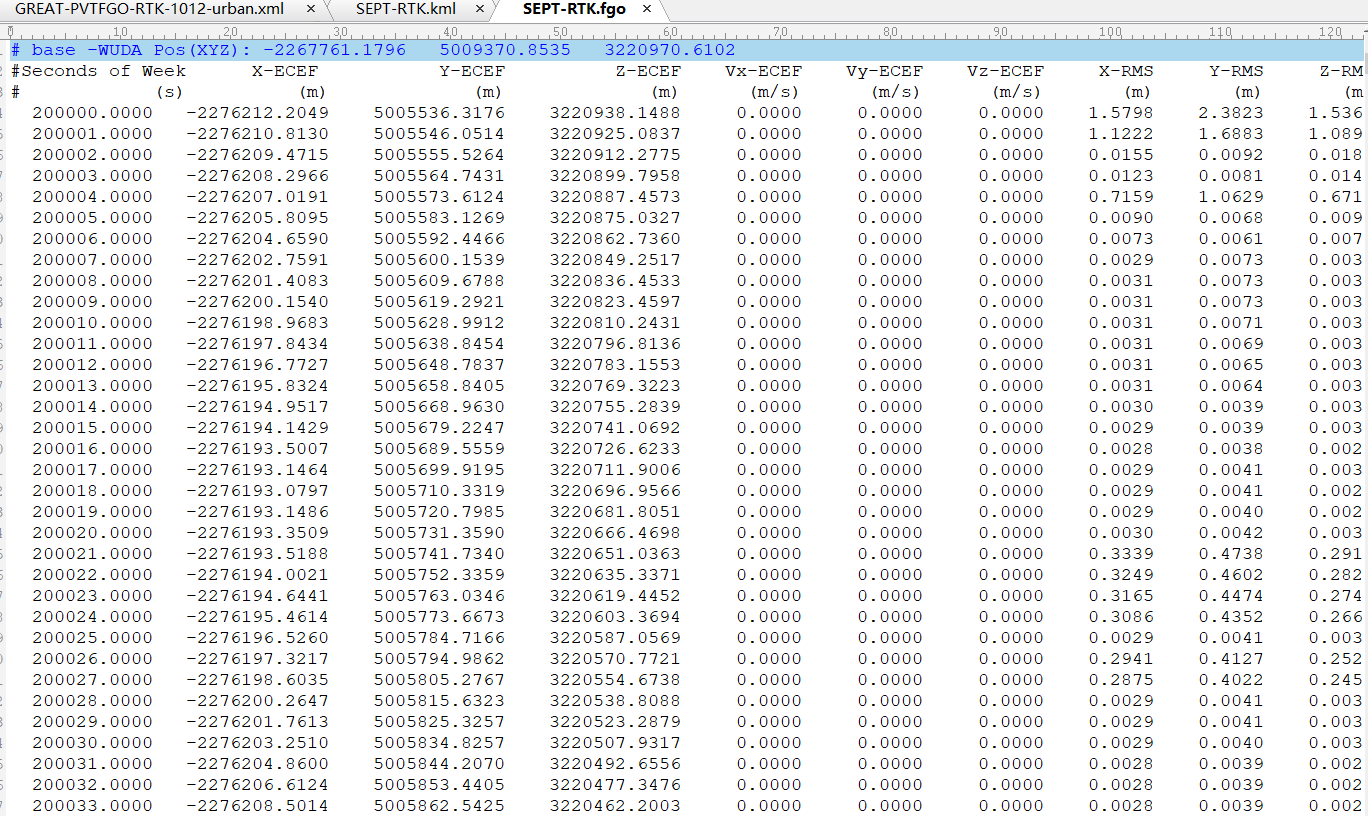Click the '# base -WUDA Pos(XYZ):' comment text
Screen dimensions: 1368x816
(131, 50)
